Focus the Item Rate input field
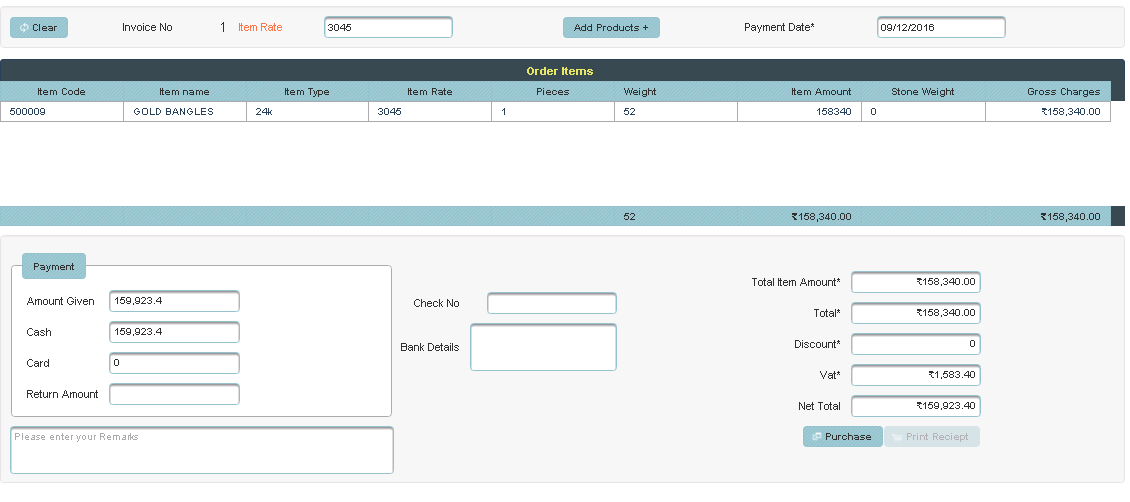This screenshot has width=1130, height=502. pyautogui.click(x=388, y=28)
